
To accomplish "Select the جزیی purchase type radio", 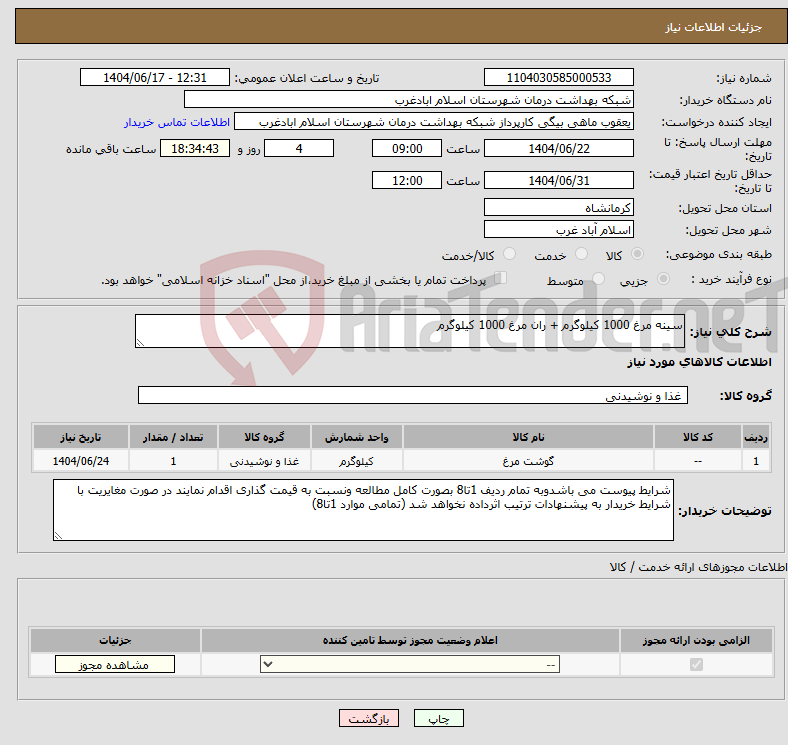I will click(x=663, y=278).
